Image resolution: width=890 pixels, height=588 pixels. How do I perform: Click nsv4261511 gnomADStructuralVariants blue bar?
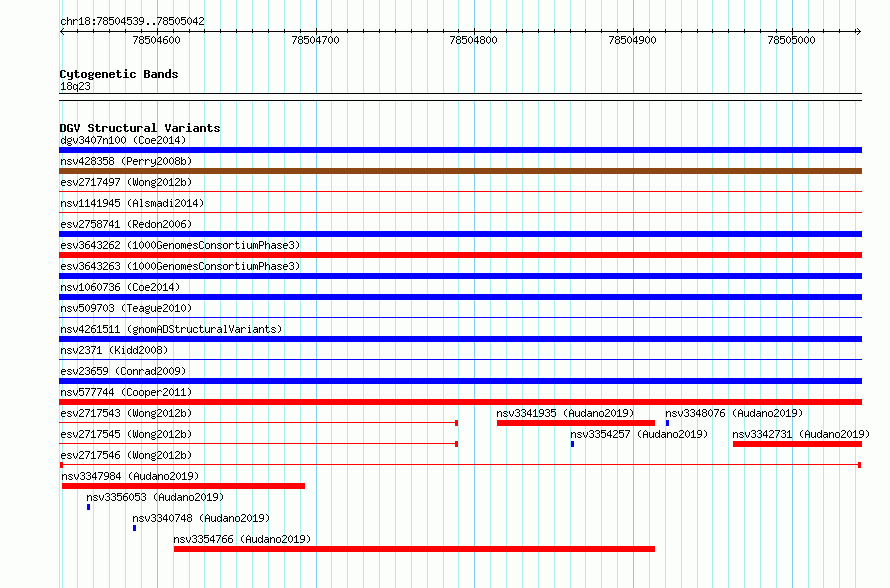pyautogui.click(x=460, y=339)
